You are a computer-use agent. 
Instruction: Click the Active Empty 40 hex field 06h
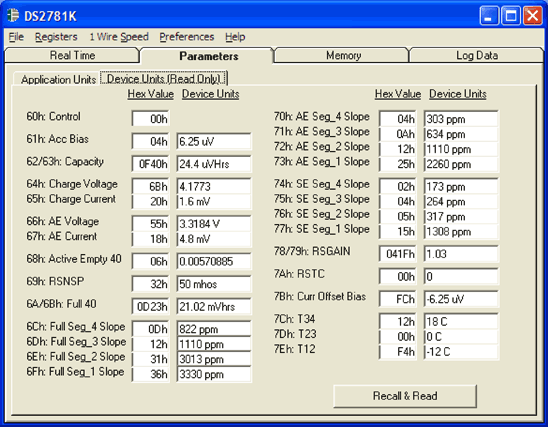click(151, 261)
